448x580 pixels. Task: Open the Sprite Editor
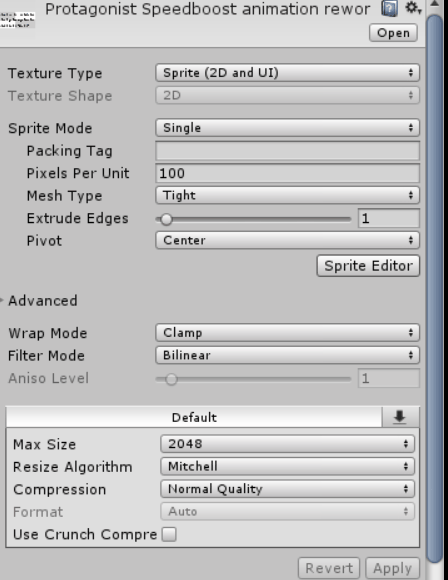click(368, 266)
